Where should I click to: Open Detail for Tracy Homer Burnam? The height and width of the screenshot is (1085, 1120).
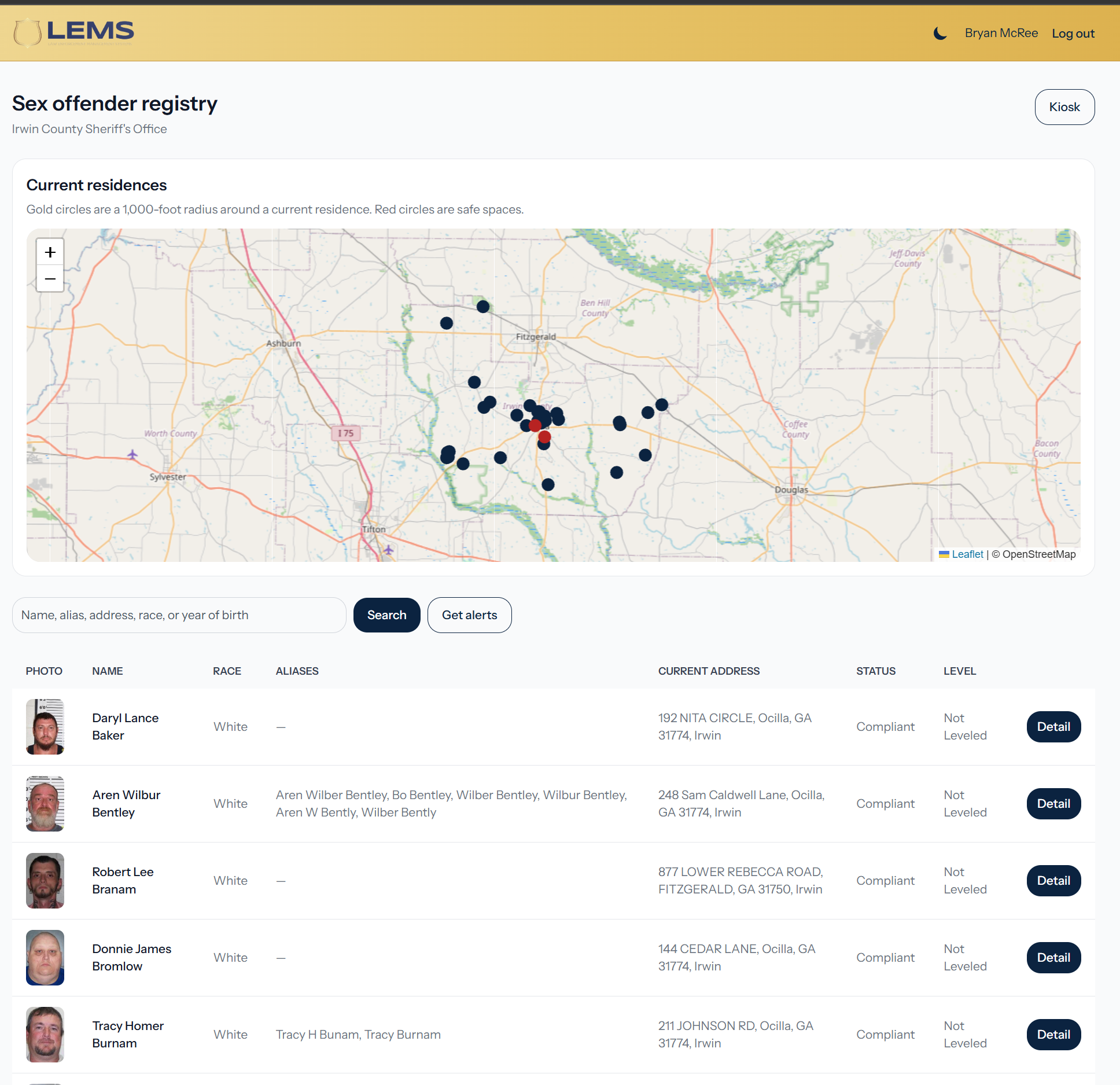[x=1053, y=1035]
